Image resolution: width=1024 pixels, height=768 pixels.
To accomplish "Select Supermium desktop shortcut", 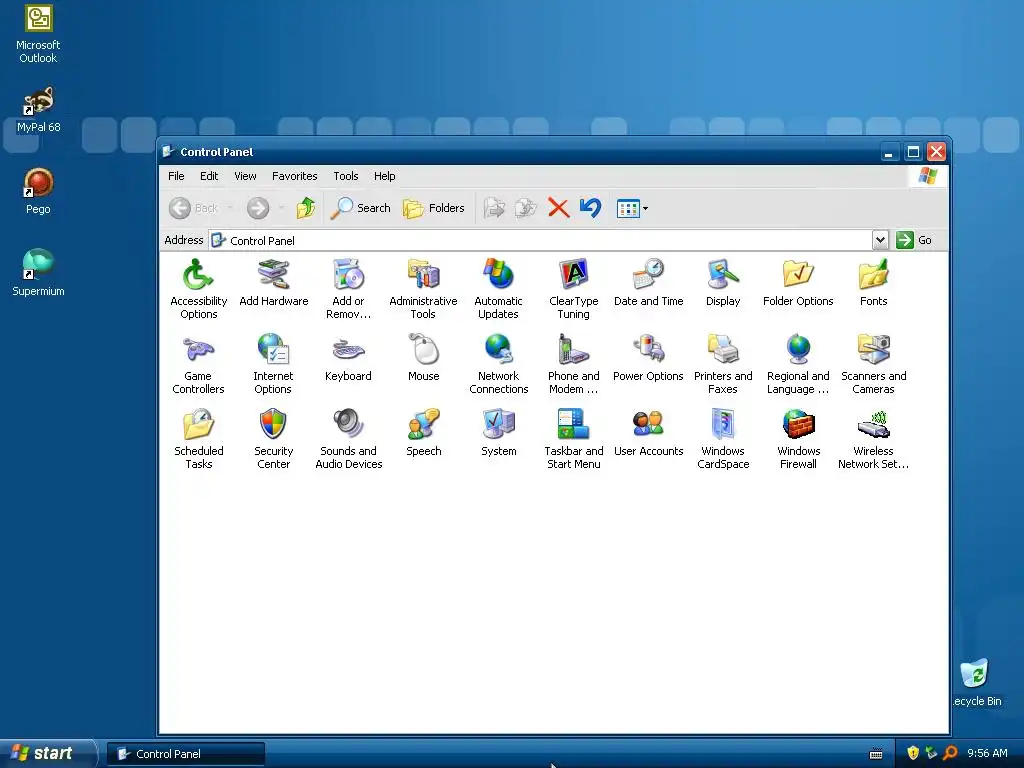I will [x=38, y=273].
